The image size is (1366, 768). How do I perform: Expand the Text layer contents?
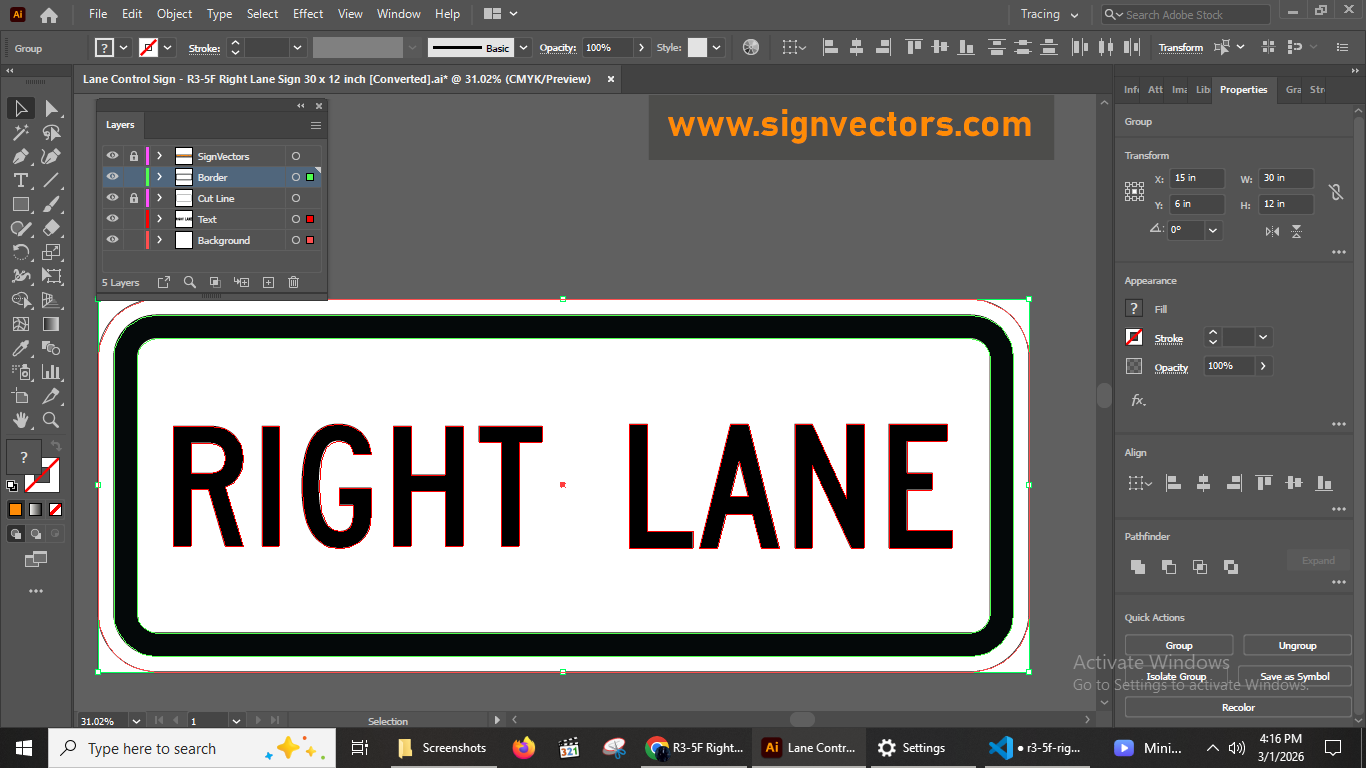click(x=159, y=219)
